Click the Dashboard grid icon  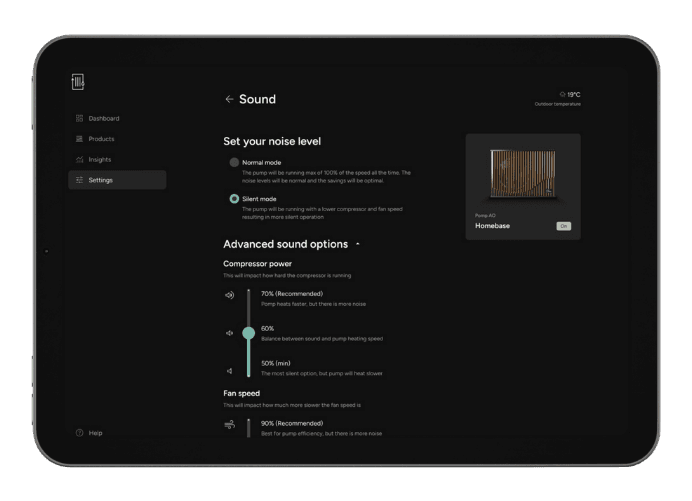tap(79, 118)
